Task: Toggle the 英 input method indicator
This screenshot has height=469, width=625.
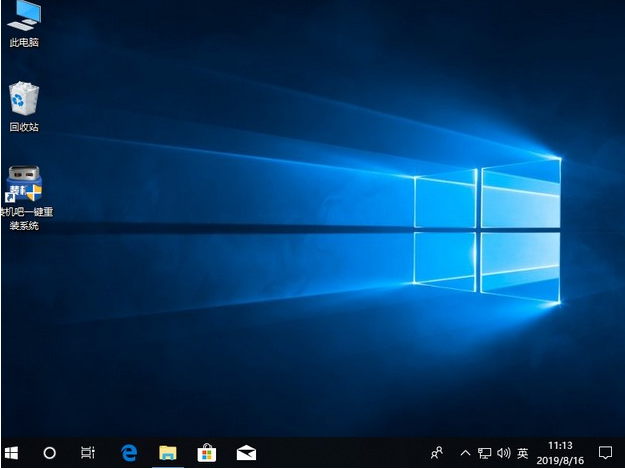Action: click(523, 453)
